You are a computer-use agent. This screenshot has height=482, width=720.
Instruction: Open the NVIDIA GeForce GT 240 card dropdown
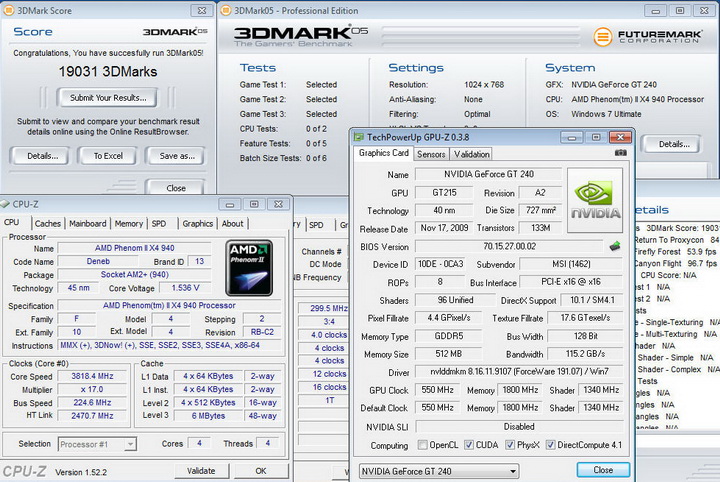pyautogui.click(x=439, y=471)
